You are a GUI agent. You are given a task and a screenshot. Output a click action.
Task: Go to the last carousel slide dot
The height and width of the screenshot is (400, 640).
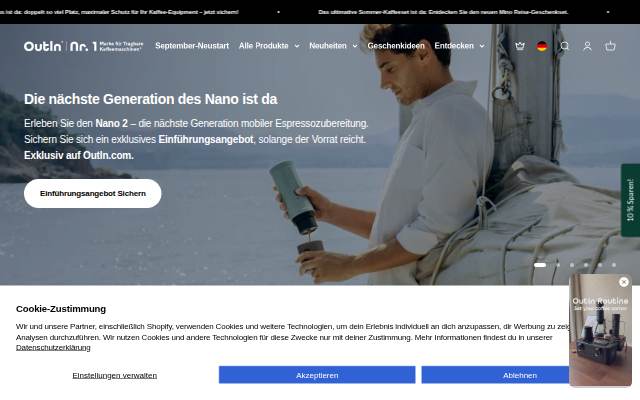(x=613, y=265)
